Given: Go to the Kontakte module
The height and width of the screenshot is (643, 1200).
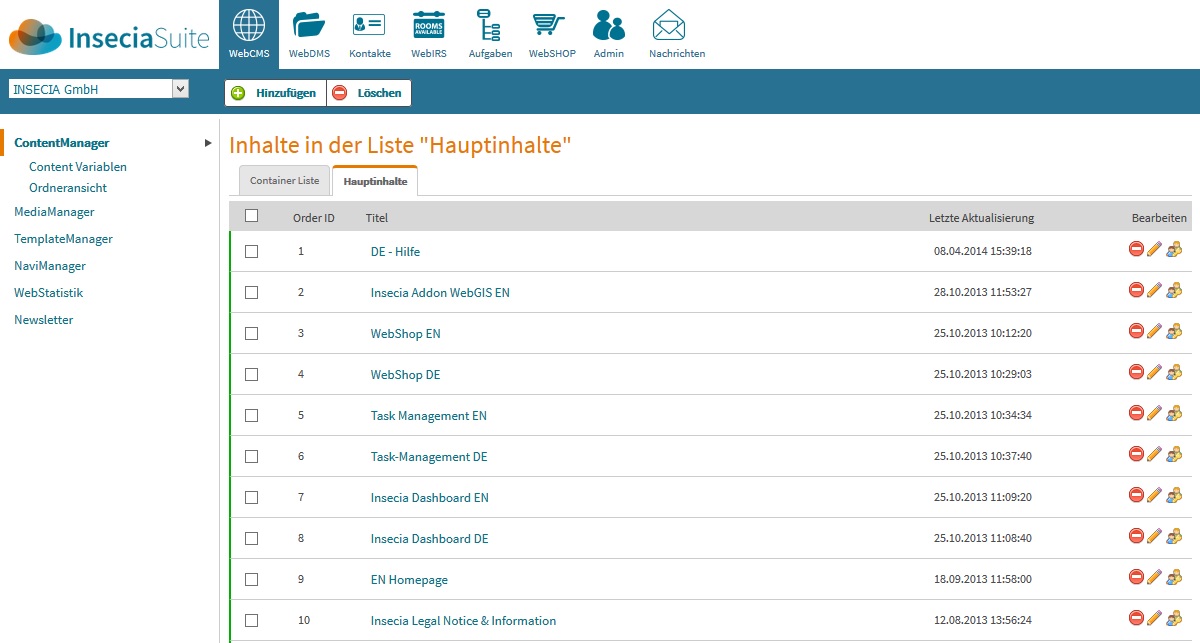Looking at the screenshot, I should pos(369,34).
